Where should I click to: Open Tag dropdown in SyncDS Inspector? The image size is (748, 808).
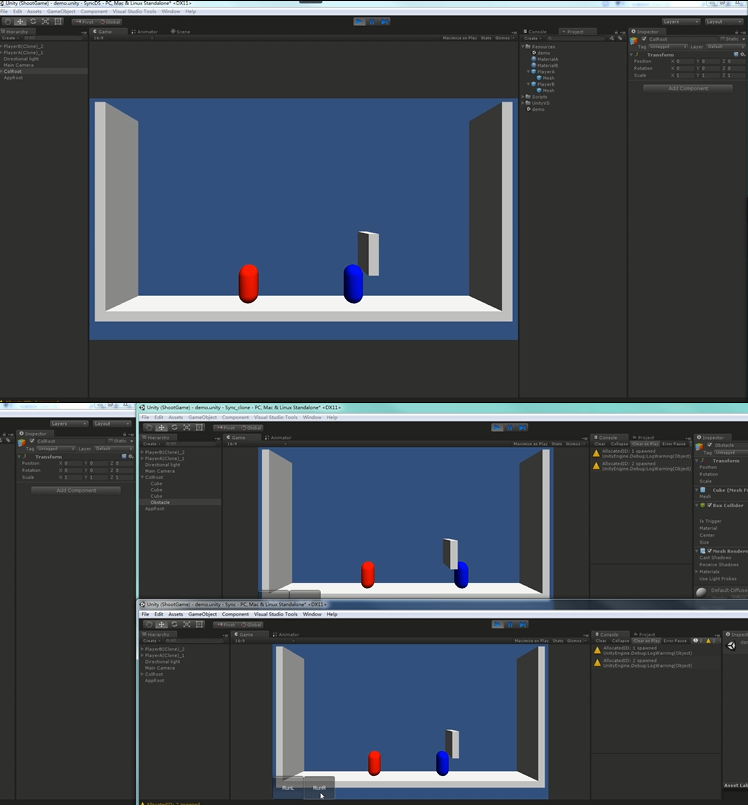[x=668, y=47]
